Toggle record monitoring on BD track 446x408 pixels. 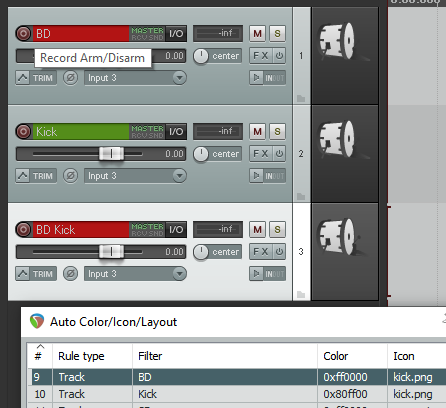256,78
